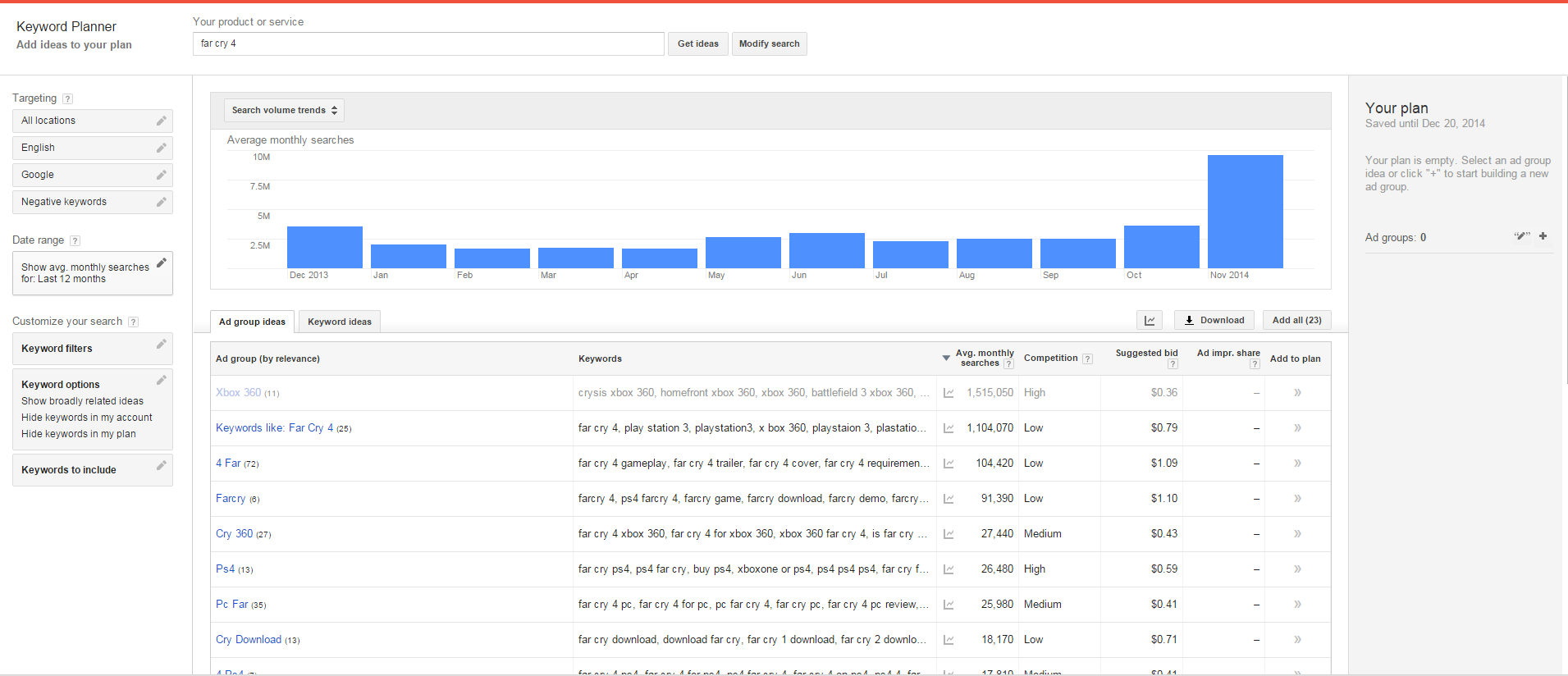Show trend chart for Keywords like: Far Cry 4
The width and height of the screenshot is (1568, 676).
[949, 428]
